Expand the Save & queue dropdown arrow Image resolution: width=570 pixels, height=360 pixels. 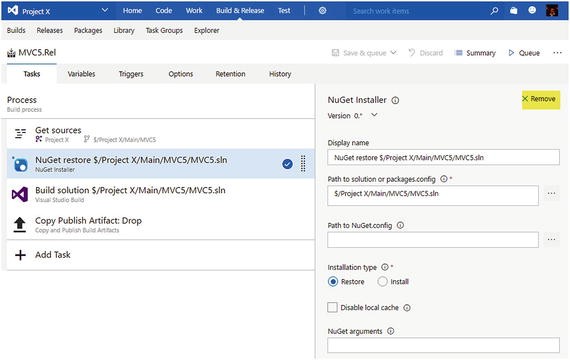pyautogui.click(x=393, y=53)
